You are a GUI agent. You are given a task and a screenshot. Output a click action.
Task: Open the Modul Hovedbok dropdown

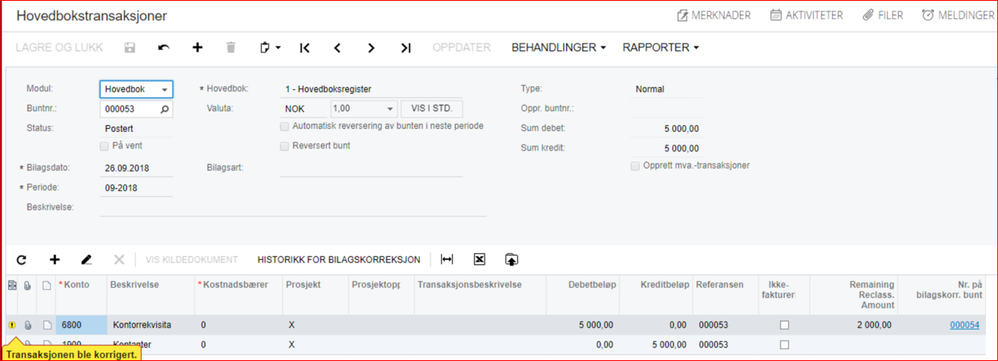point(164,90)
